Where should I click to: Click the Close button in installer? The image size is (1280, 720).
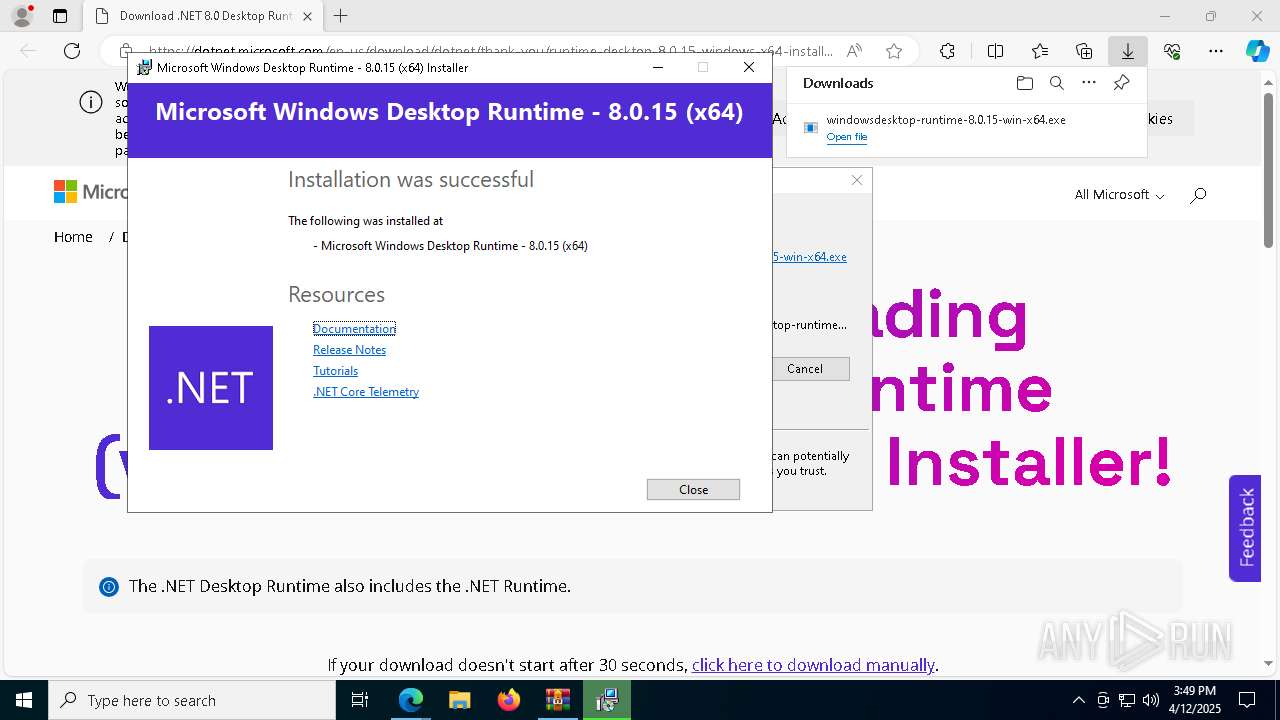coord(693,489)
